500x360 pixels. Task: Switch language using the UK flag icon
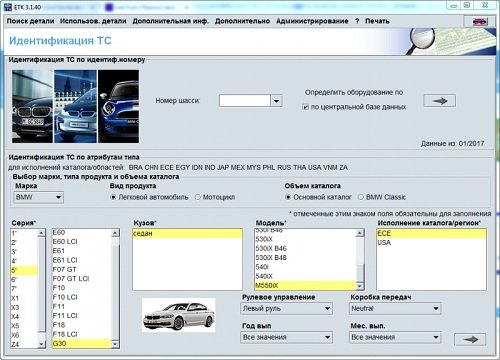(x=480, y=22)
